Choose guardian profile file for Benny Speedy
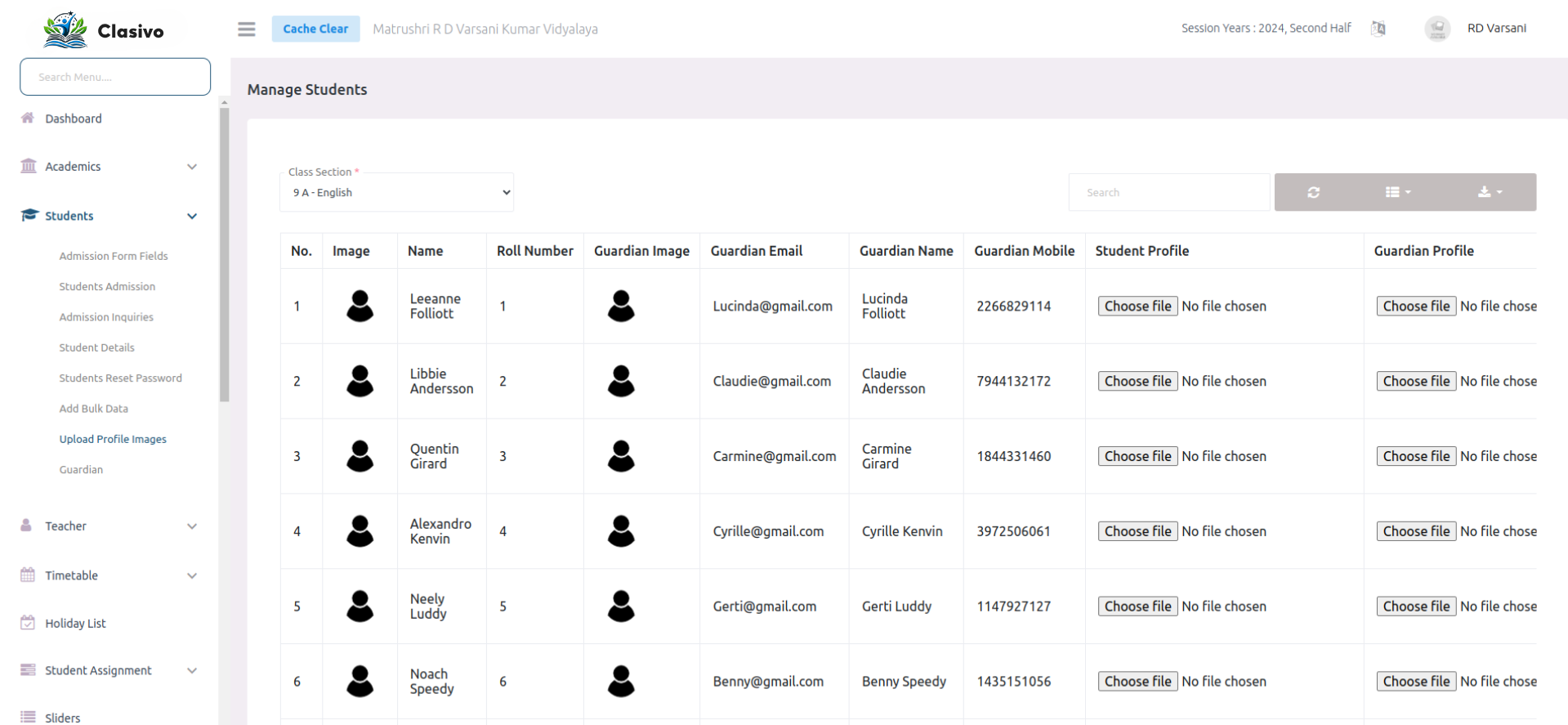1568x725 pixels. tap(1416, 681)
